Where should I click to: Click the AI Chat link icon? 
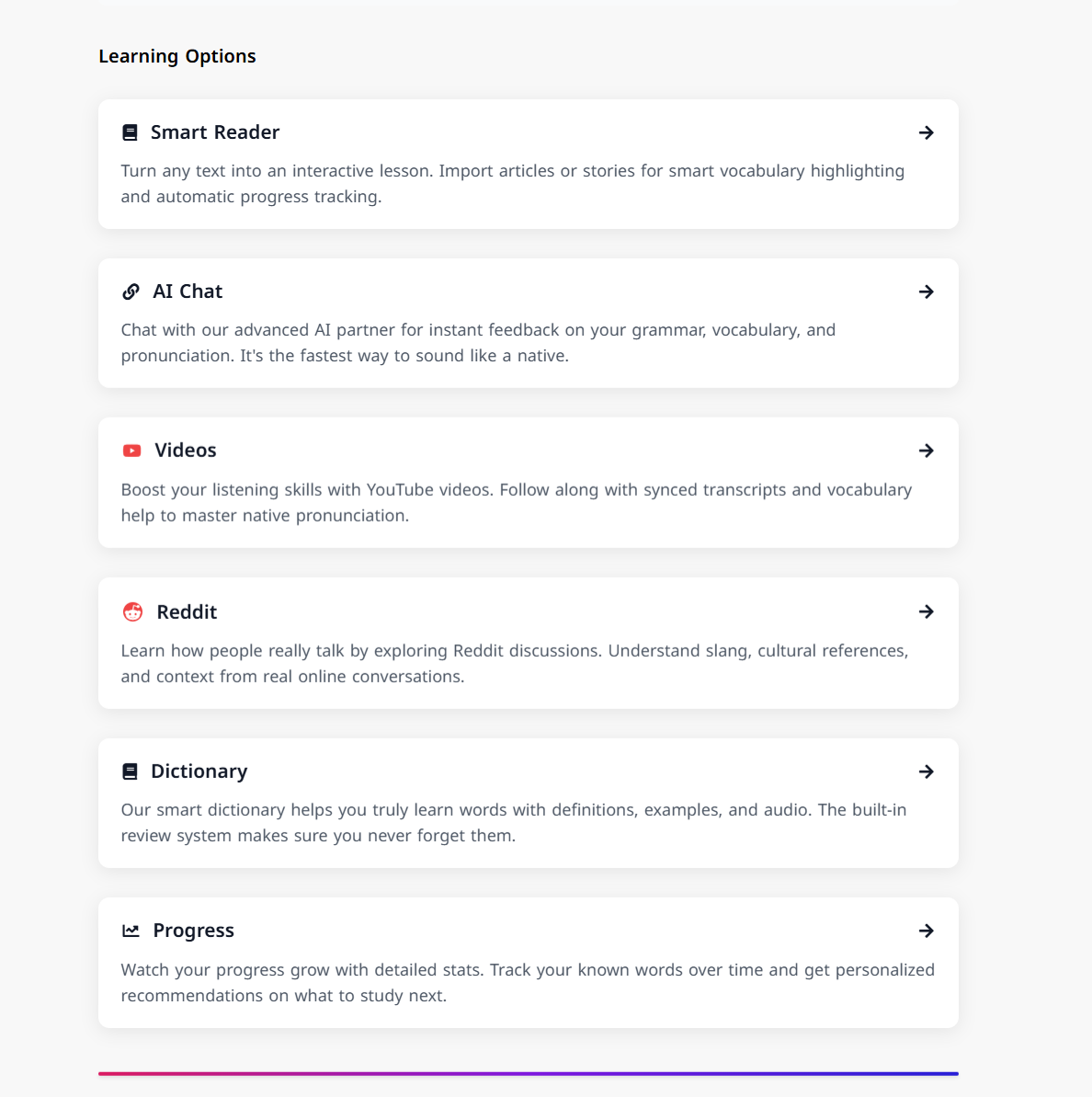coord(131,291)
